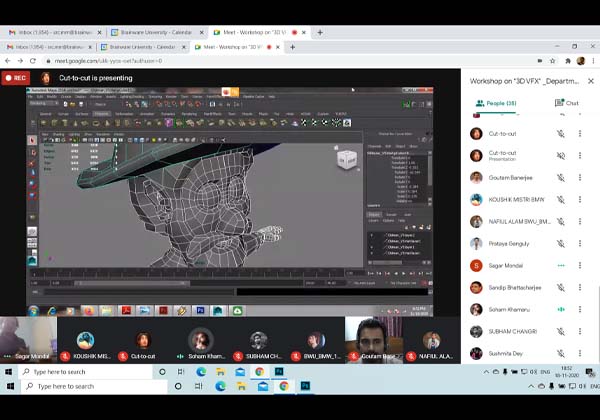Switch to the People (35) tab

pos(496,103)
